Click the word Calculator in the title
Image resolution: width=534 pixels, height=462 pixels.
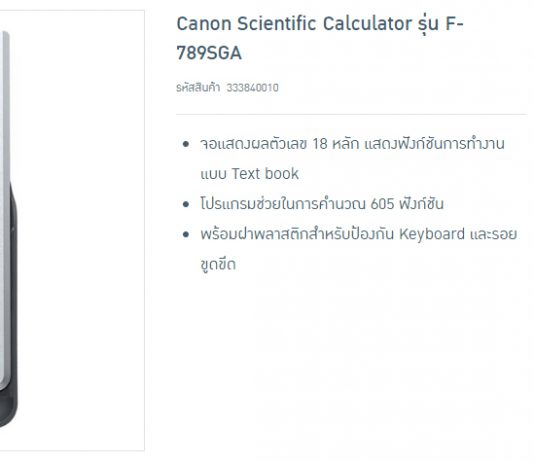click(x=367, y=24)
